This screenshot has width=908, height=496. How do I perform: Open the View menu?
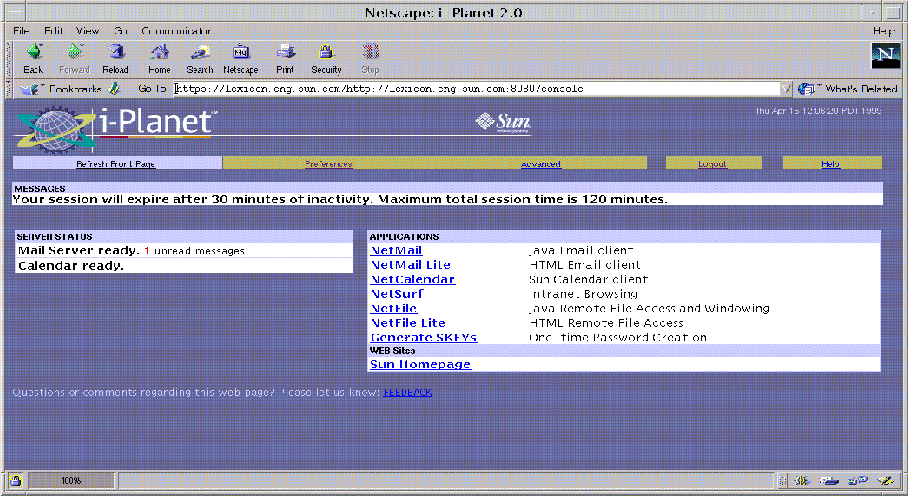pos(87,31)
